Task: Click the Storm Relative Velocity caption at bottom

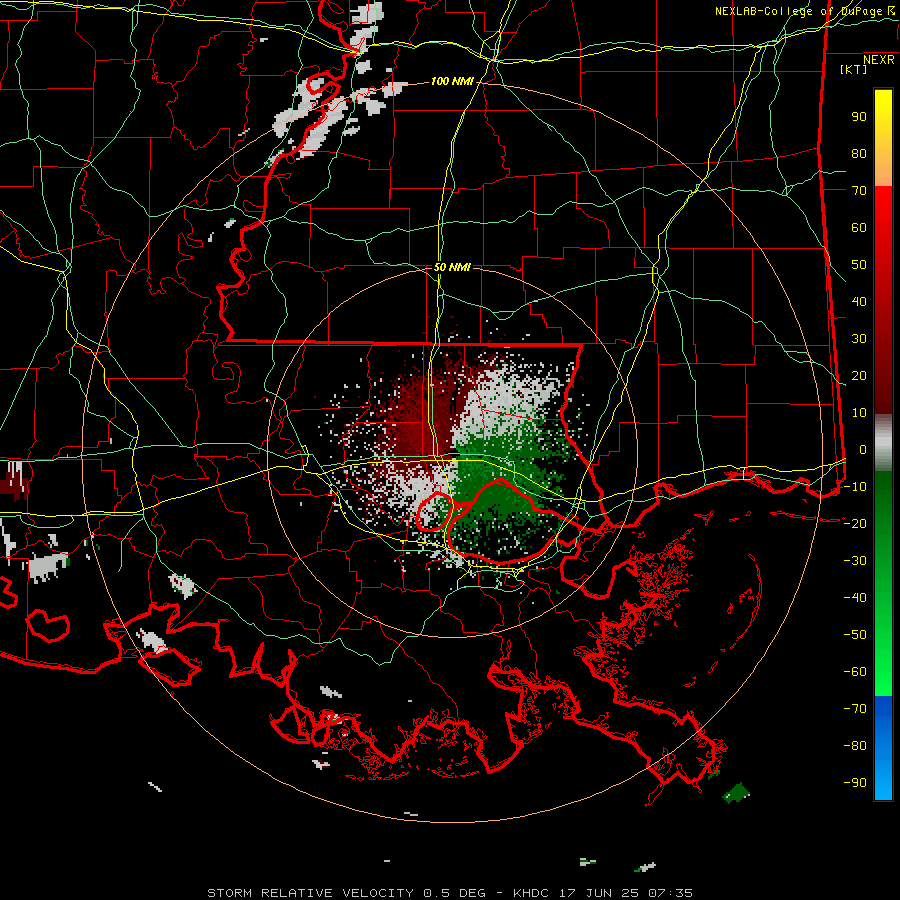Action: (449, 893)
